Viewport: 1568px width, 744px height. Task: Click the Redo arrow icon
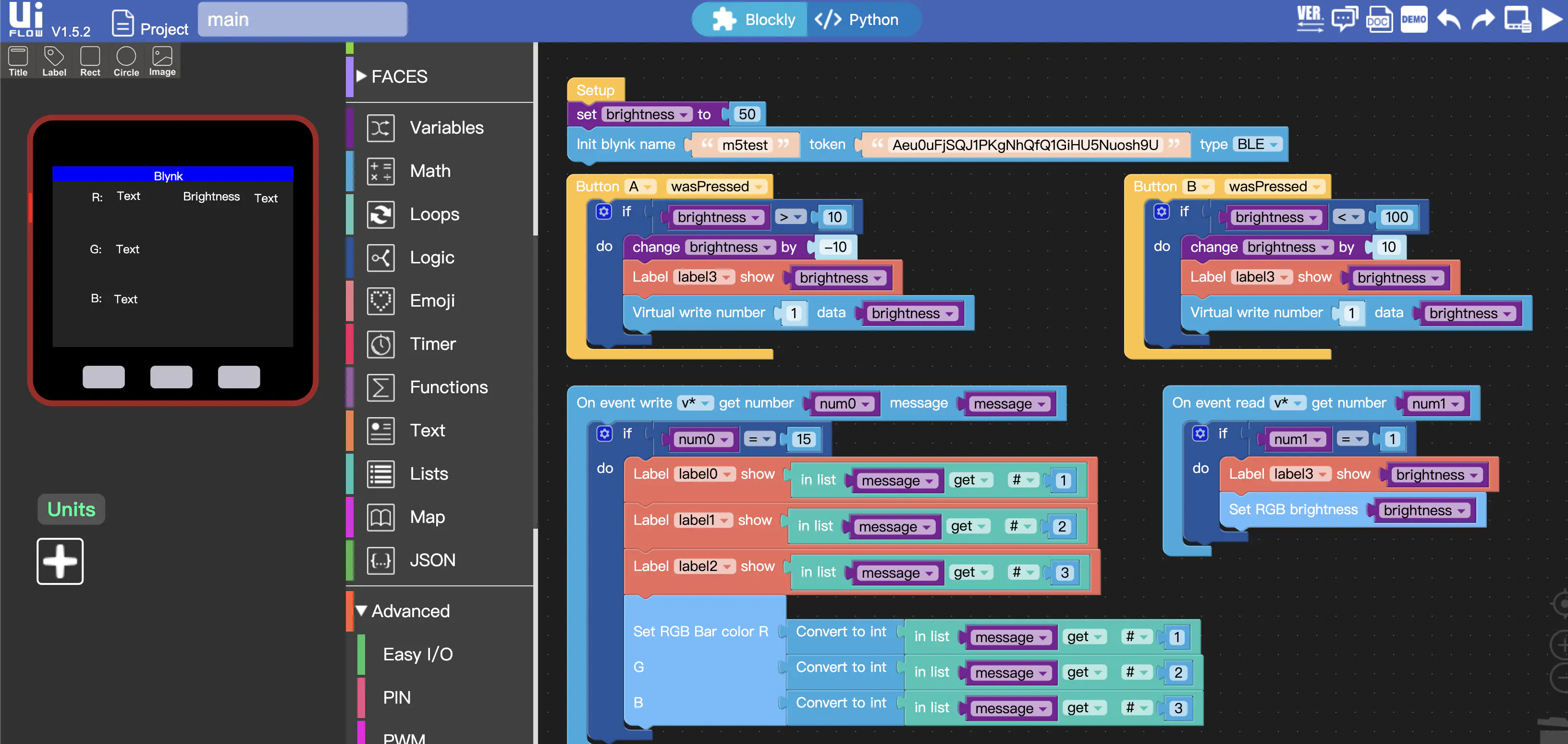coord(1483,20)
